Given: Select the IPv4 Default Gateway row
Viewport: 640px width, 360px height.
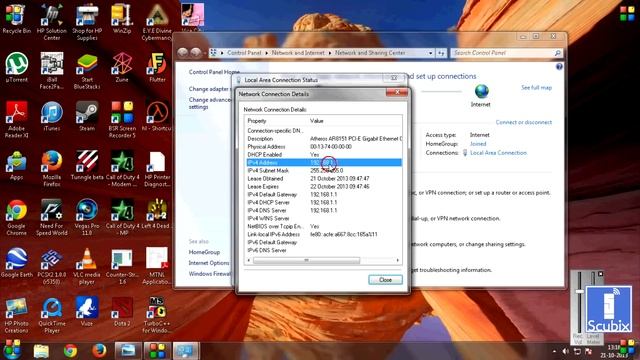Looking at the screenshot, I should [x=324, y=195].
